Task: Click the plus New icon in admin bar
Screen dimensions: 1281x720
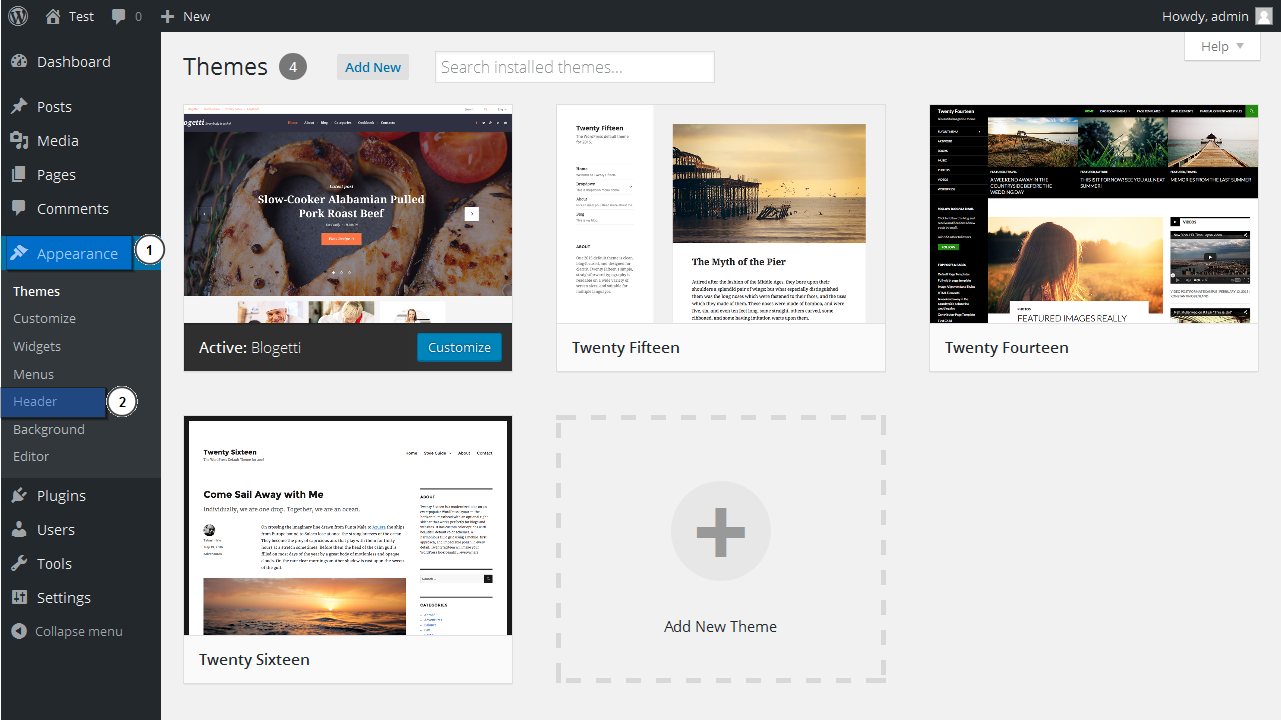Action: point(168,16)
